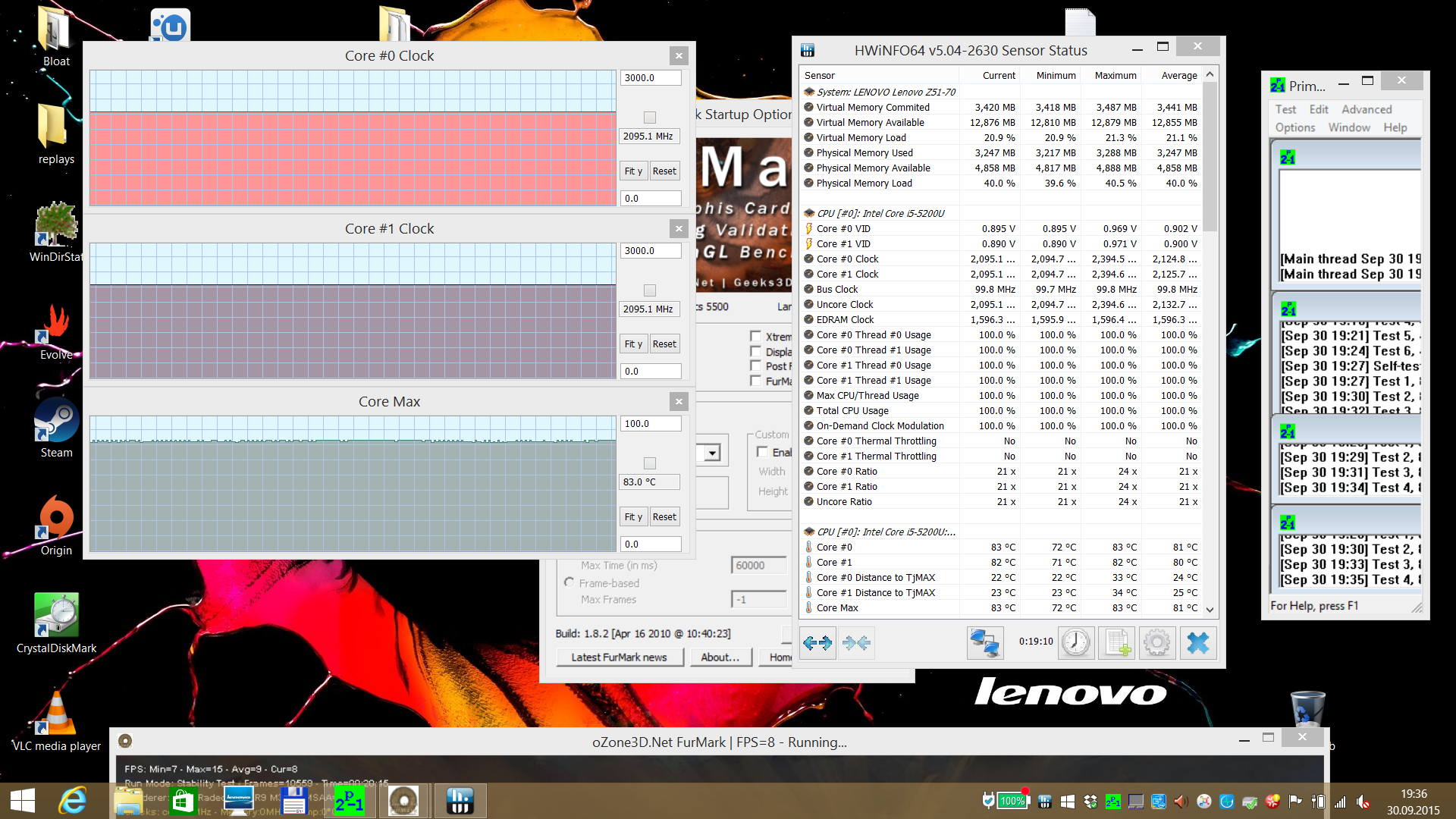Image resolution: width=1456 pixels, height=819 pixels.
Task: Click HWiNFO scrollbar up arrow
Action: [1210, 74]
